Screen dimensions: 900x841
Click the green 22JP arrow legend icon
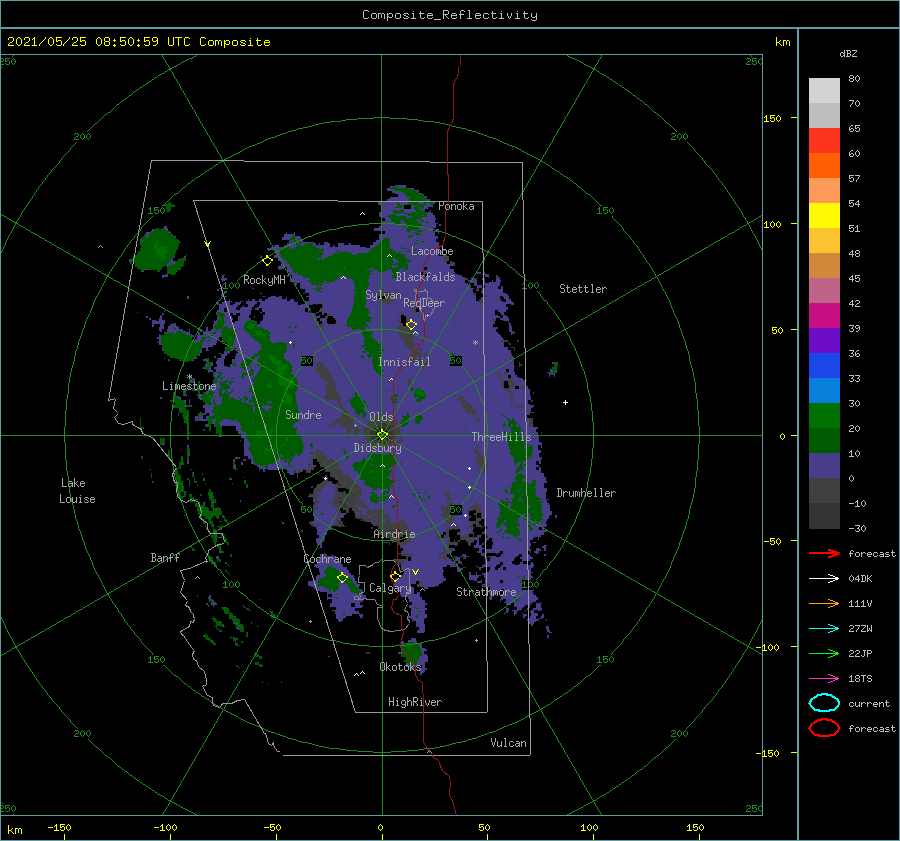824,653
